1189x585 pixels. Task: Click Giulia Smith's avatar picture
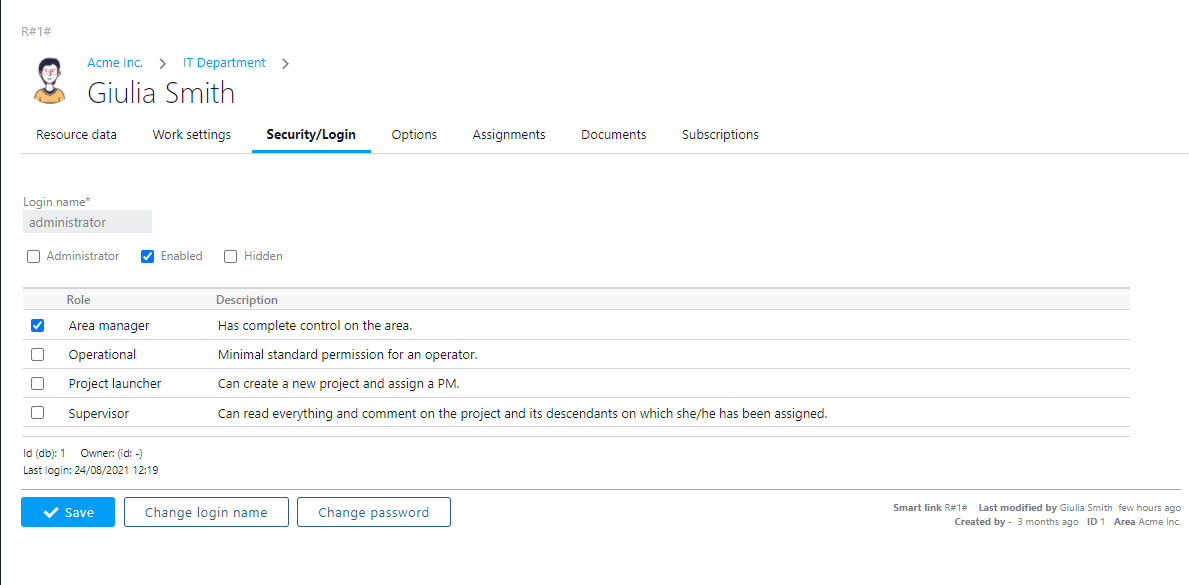(49, 81)
